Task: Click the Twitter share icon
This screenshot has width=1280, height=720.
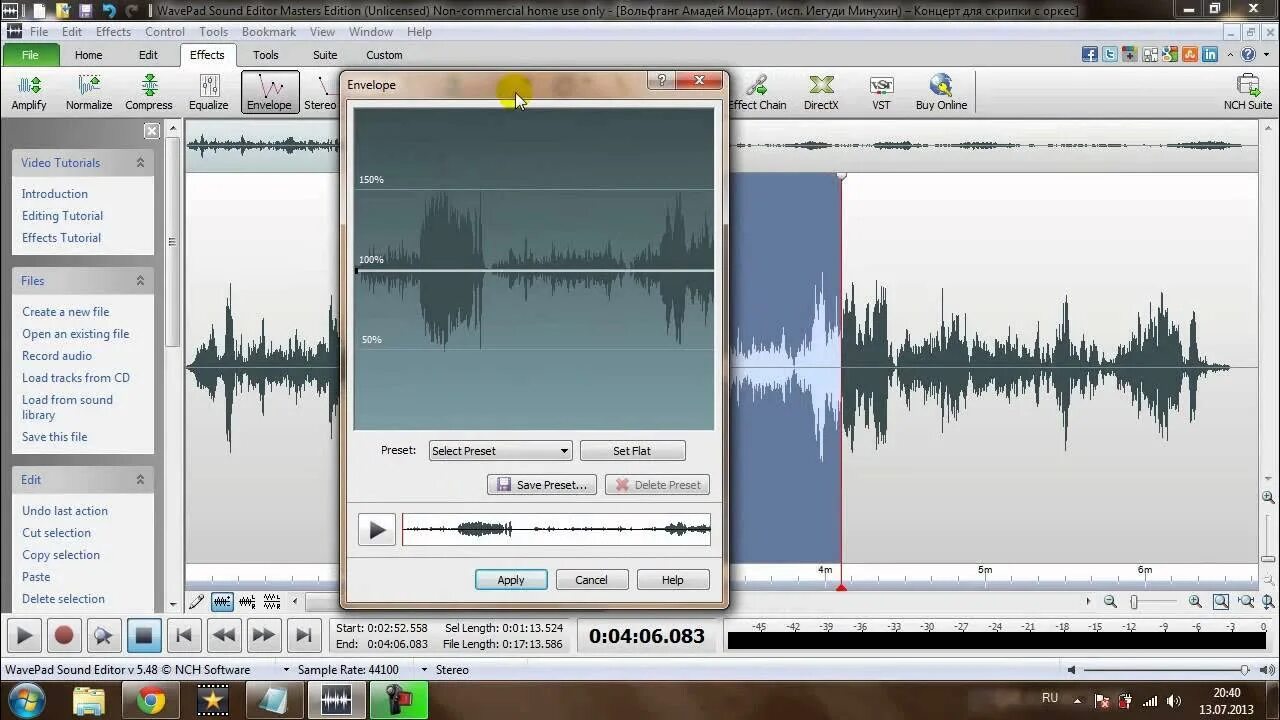Action: [x=1110, y=55]
